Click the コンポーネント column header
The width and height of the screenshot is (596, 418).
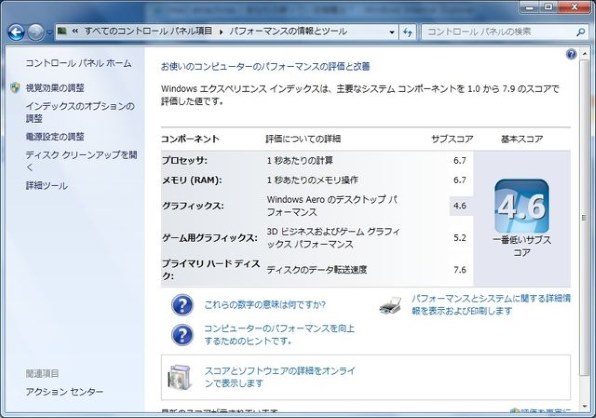coord(190,139)
